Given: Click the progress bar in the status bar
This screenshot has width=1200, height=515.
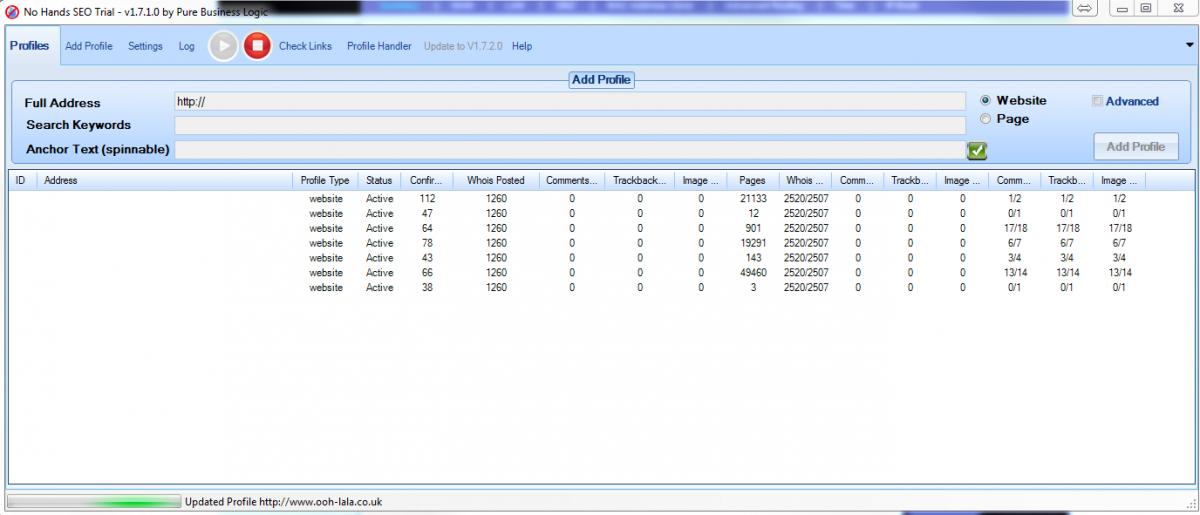Looking at the screenshot, I should tap(94, 501).
